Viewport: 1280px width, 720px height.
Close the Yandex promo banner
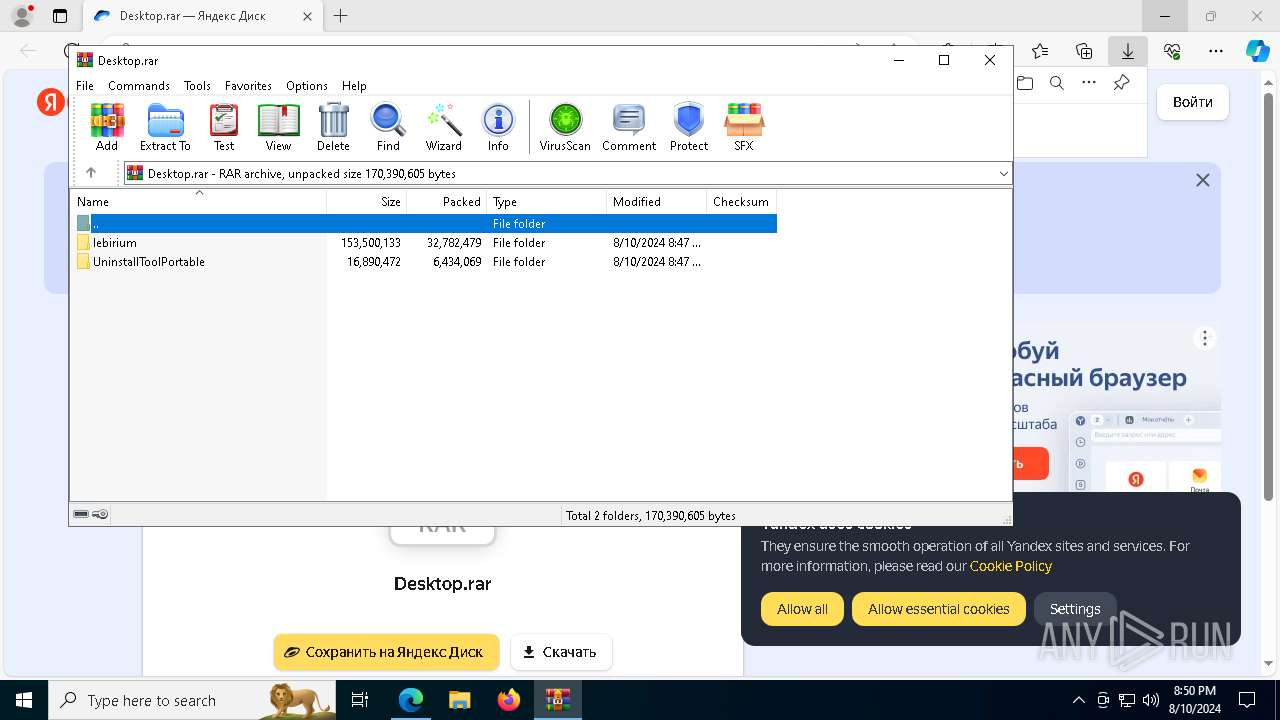pos(1203,180)
